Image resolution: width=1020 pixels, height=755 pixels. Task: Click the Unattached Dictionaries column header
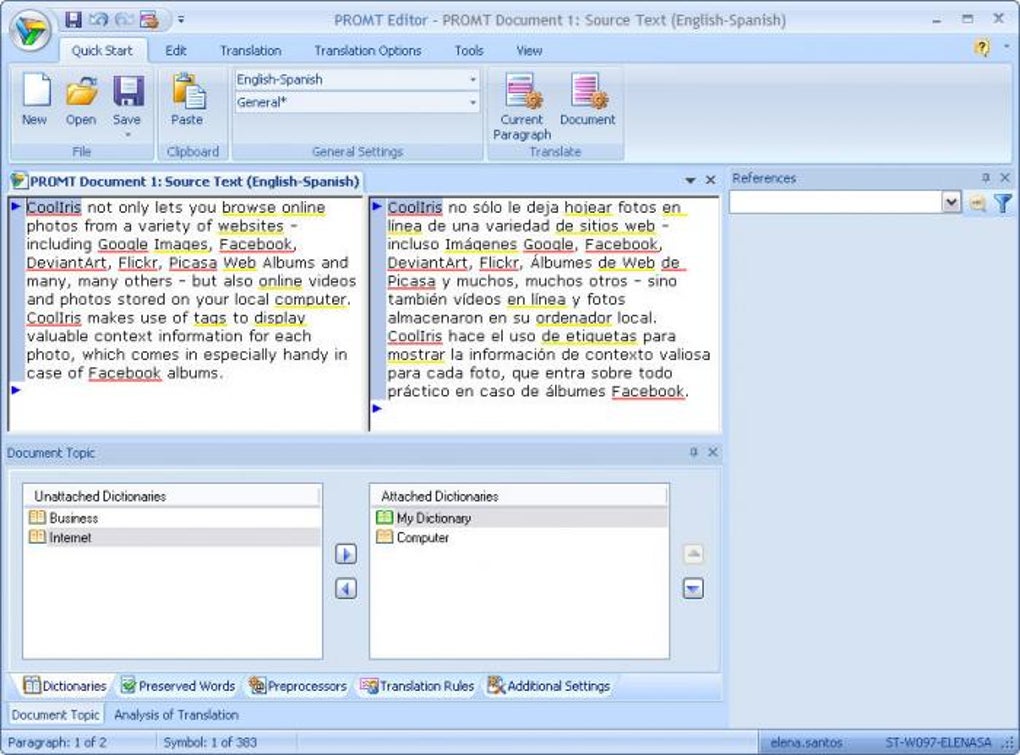172,496
